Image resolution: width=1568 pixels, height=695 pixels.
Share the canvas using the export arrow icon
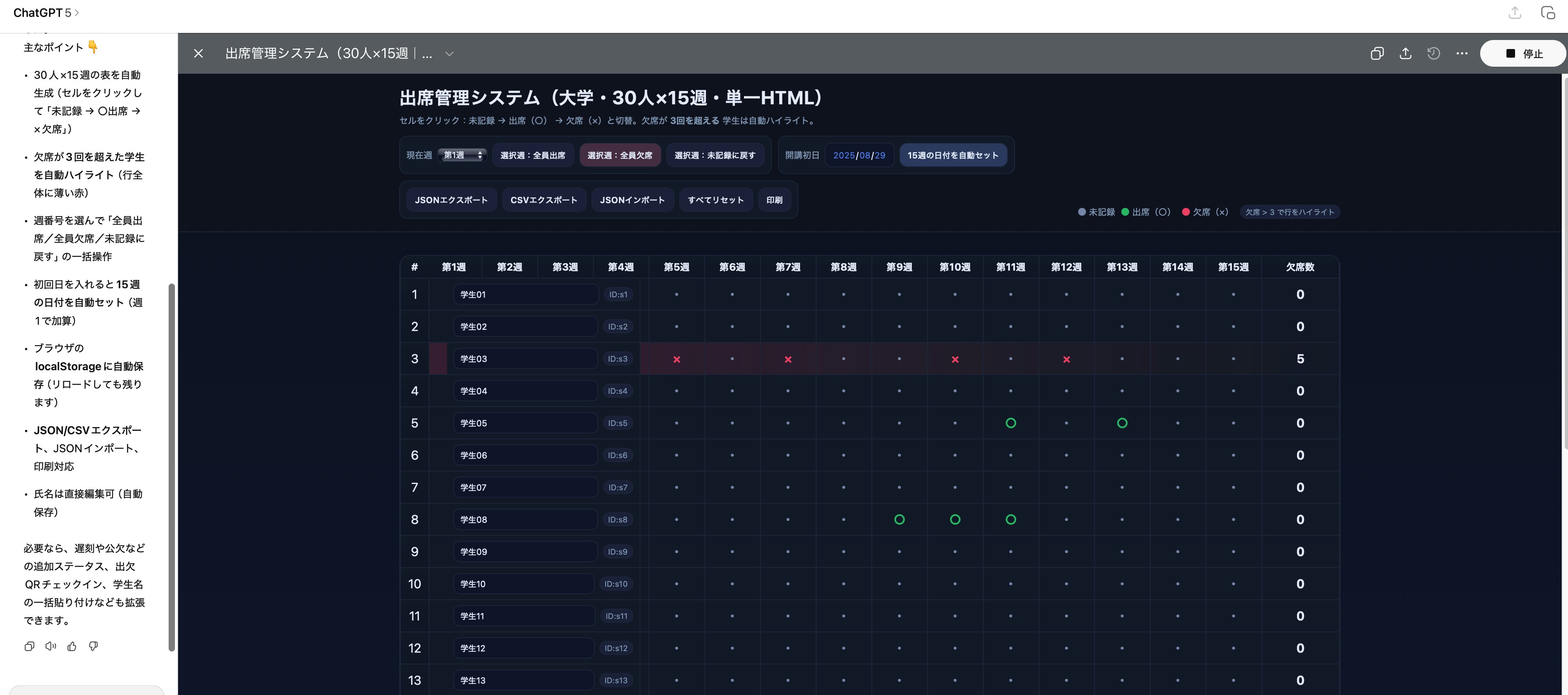1406,54
